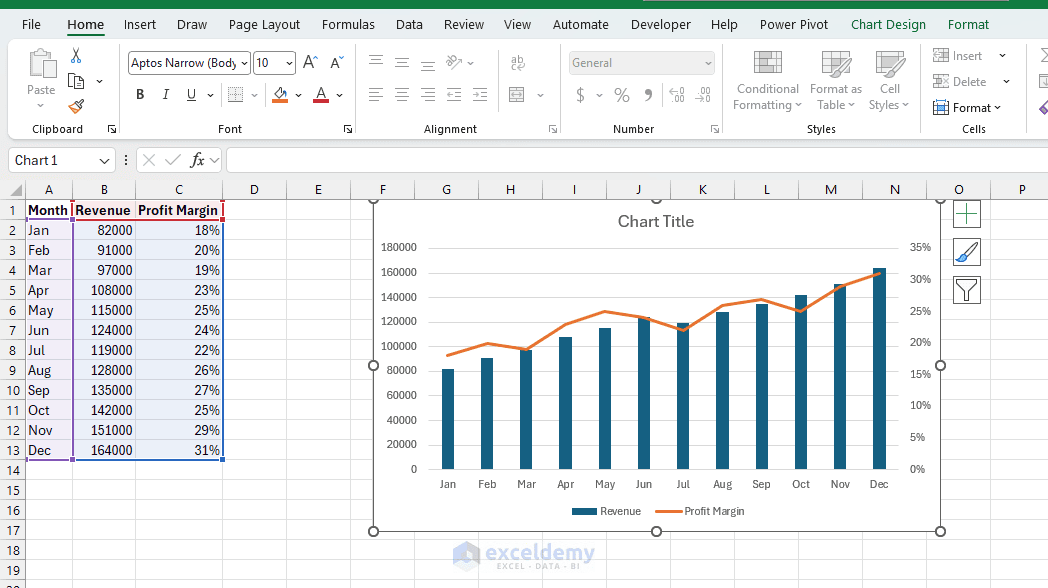Open the General number format dropdown

[708, 63]
